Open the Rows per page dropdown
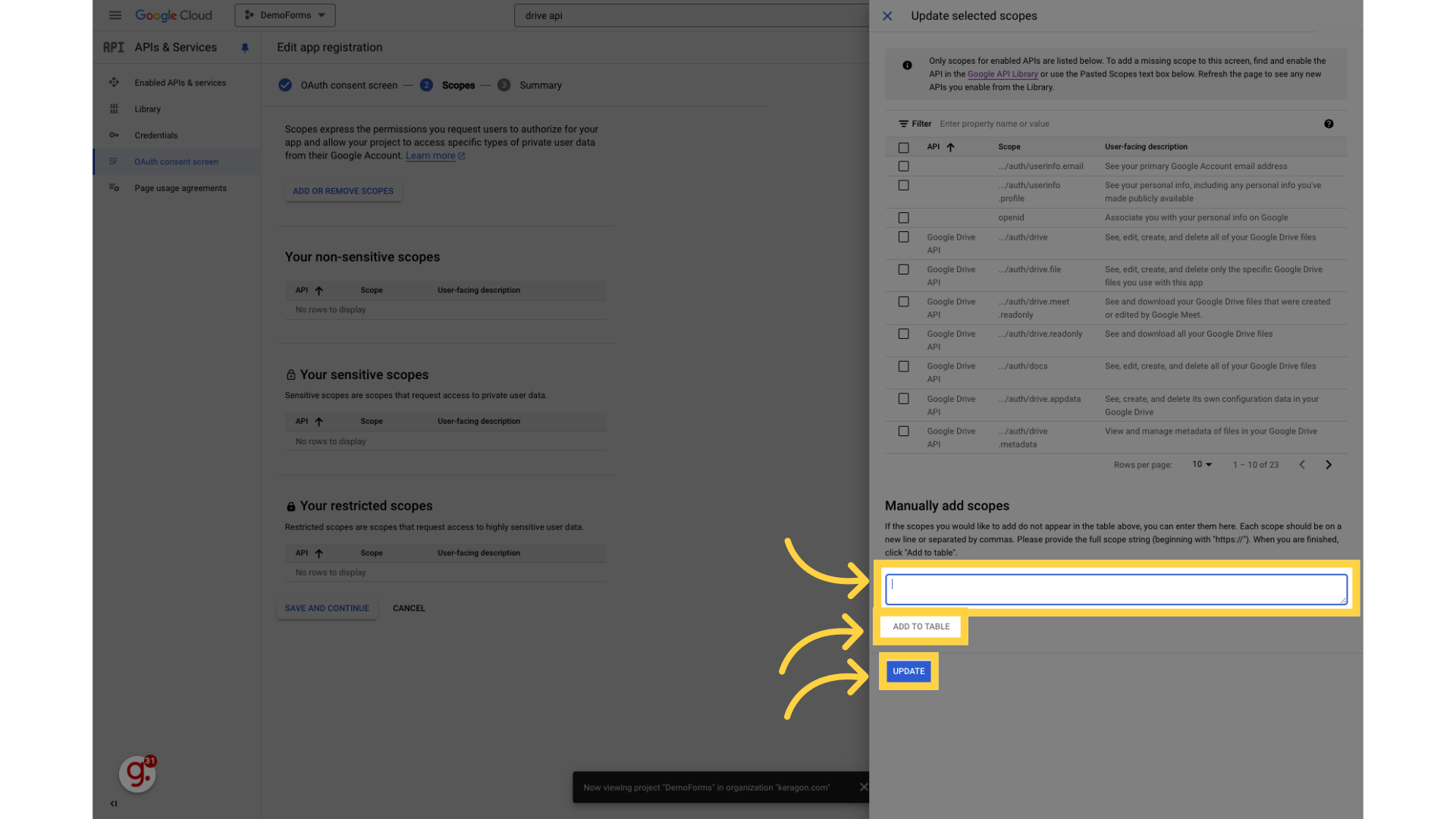 [1202, 464]
